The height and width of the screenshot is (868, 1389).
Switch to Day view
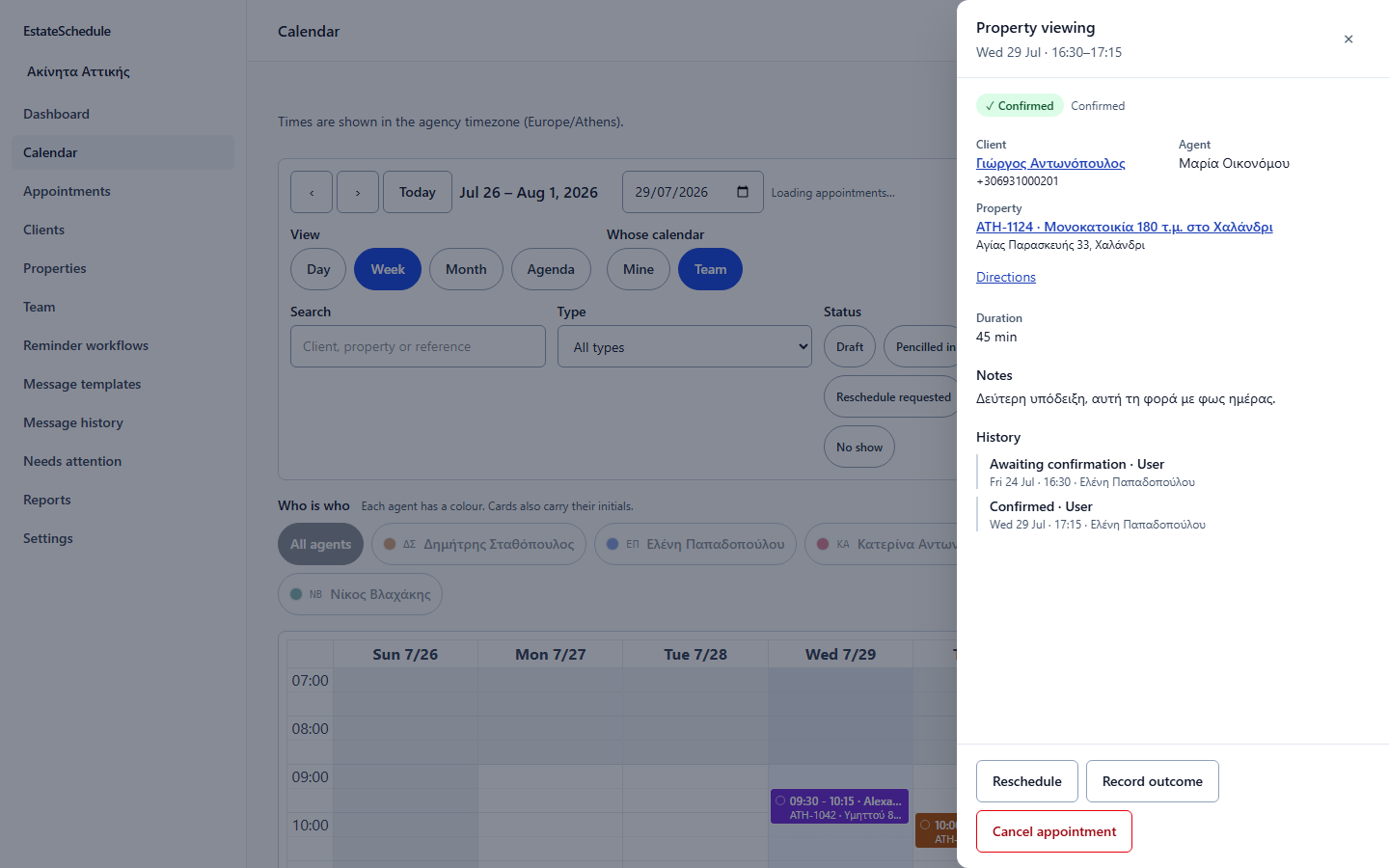point(318,269)
